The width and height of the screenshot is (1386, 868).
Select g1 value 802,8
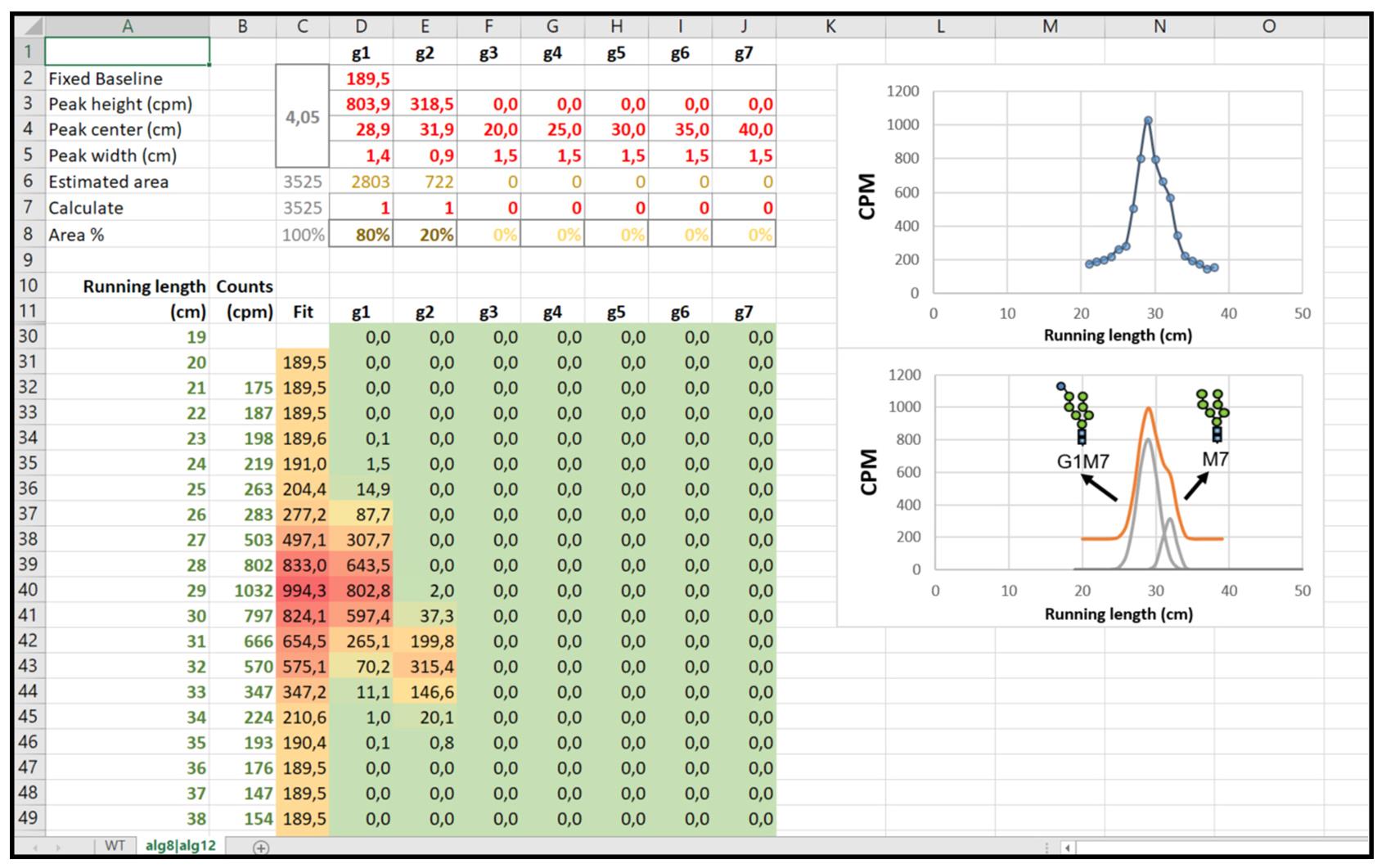click(x=361, y=590)
